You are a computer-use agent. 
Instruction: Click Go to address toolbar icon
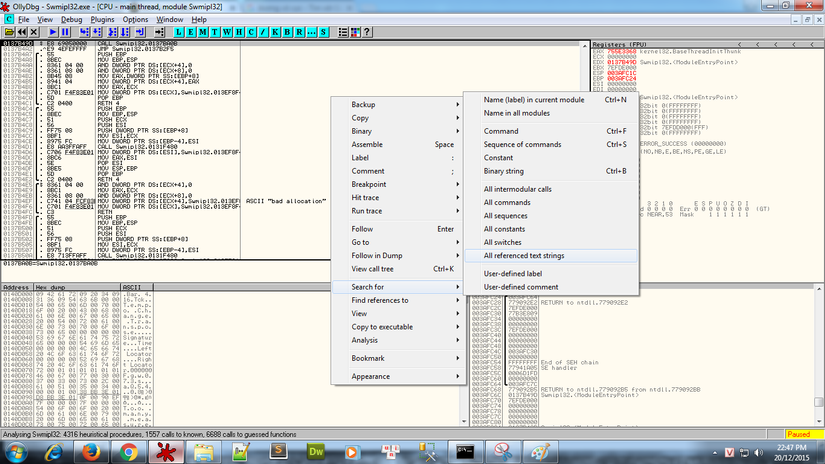pos(159,32)
